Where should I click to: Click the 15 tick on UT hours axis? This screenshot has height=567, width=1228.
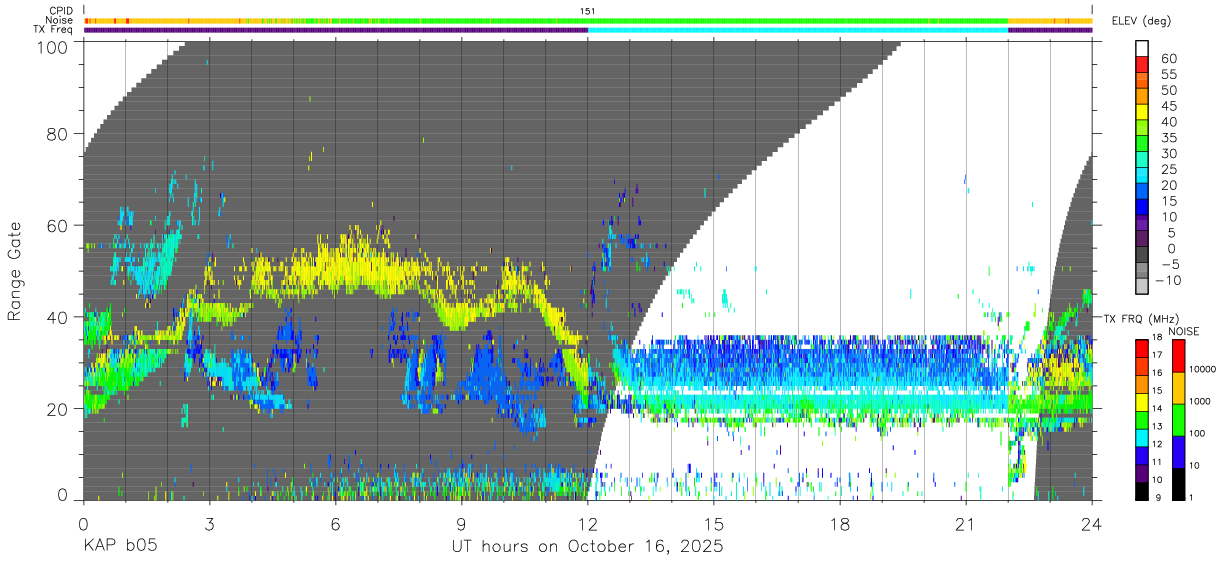pyautogui.click(x=714, y=524)
